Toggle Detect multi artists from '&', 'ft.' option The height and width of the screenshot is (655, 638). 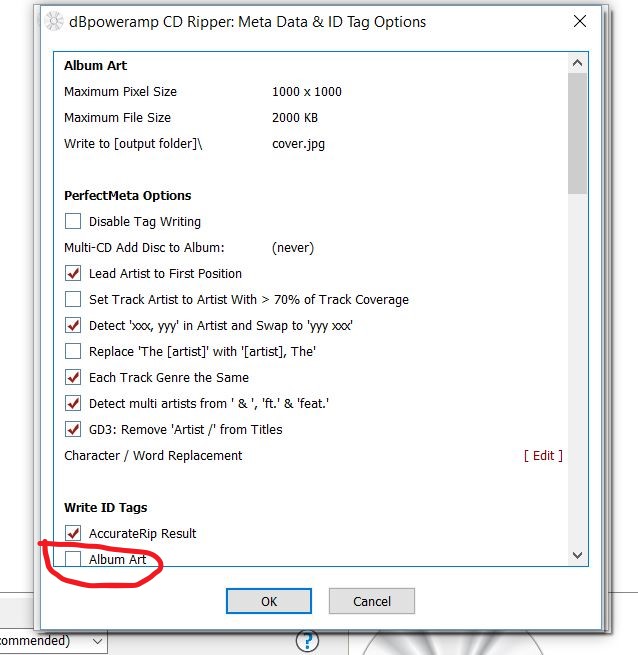[73, 404]
